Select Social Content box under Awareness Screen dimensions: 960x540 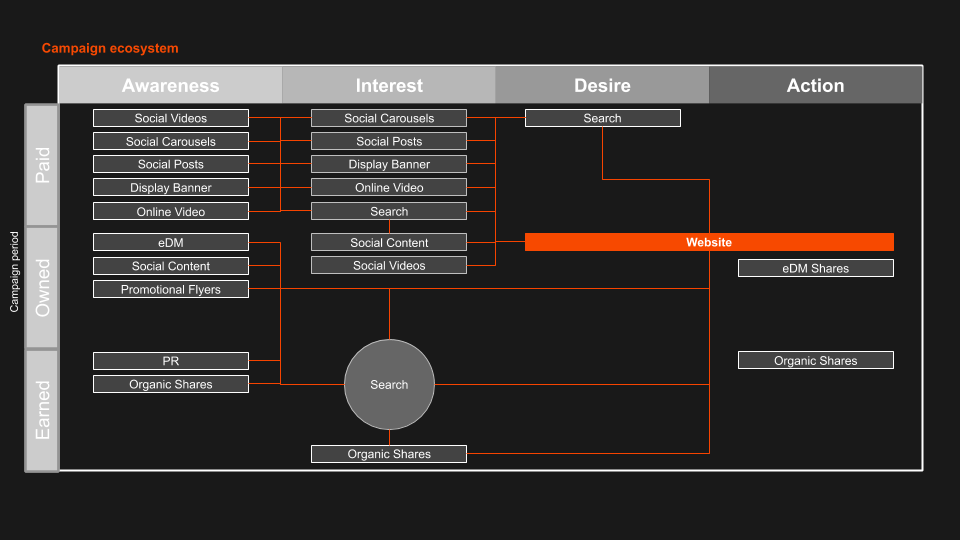[x=171, y=266]
